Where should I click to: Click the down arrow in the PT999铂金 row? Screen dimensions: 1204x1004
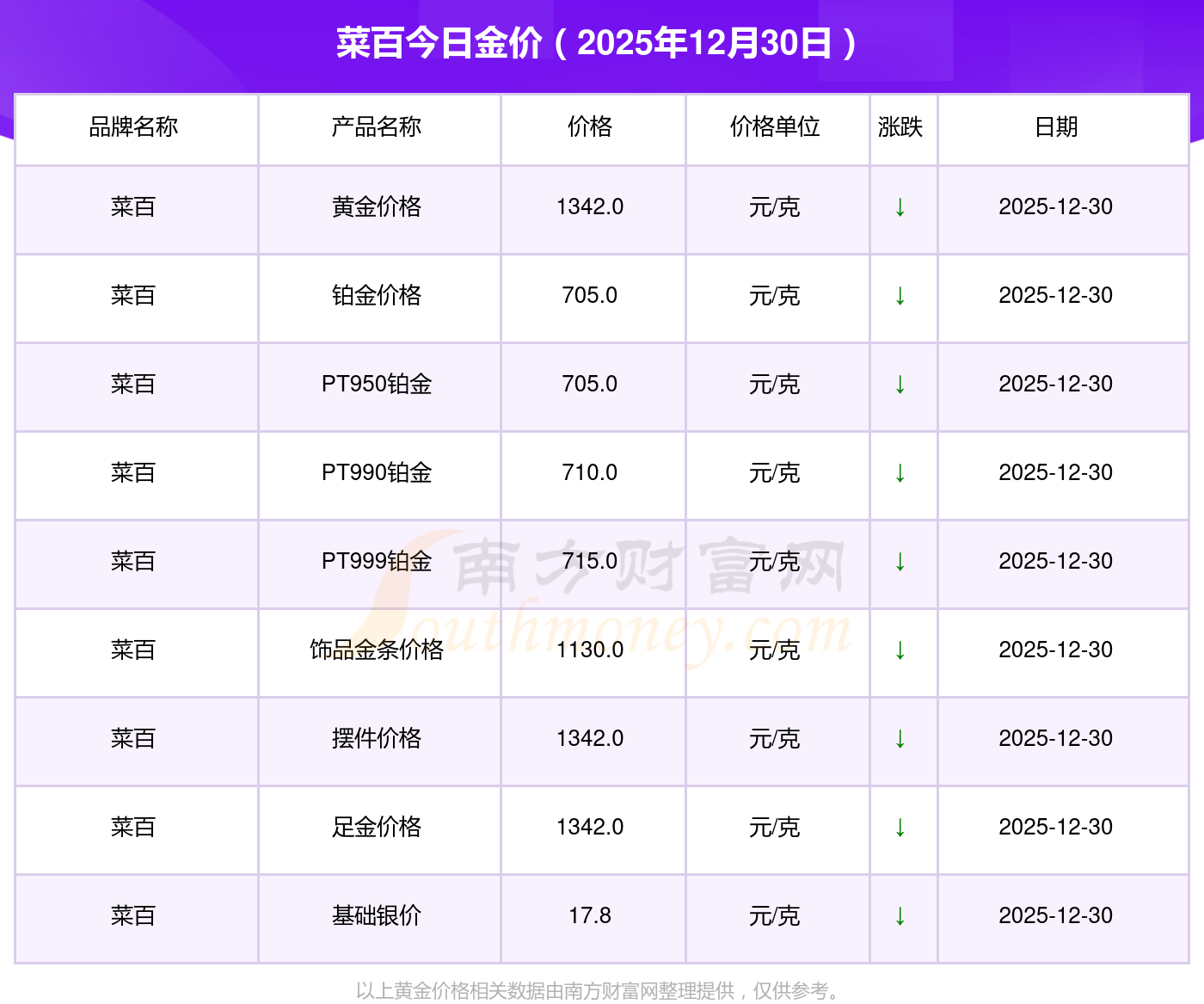(900, 562)
